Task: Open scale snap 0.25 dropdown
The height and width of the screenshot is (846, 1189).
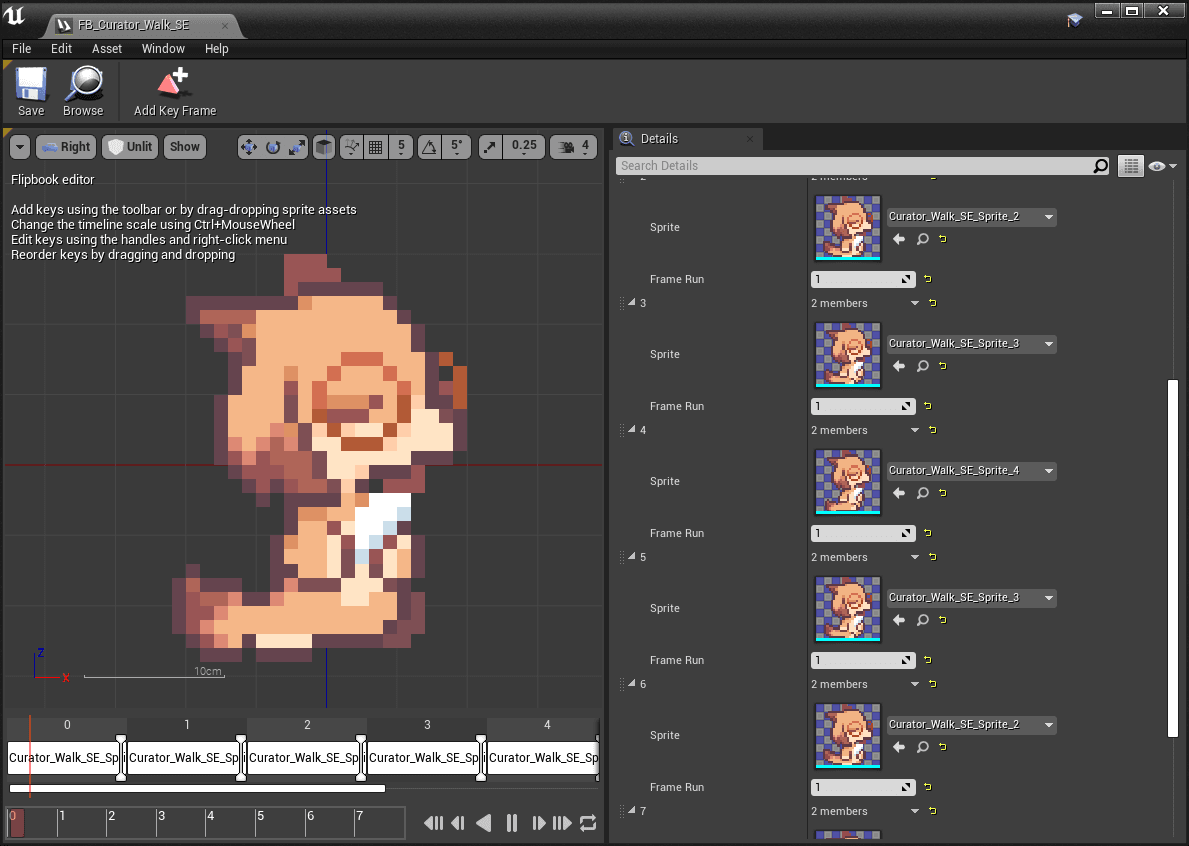Action: [524, 147]
